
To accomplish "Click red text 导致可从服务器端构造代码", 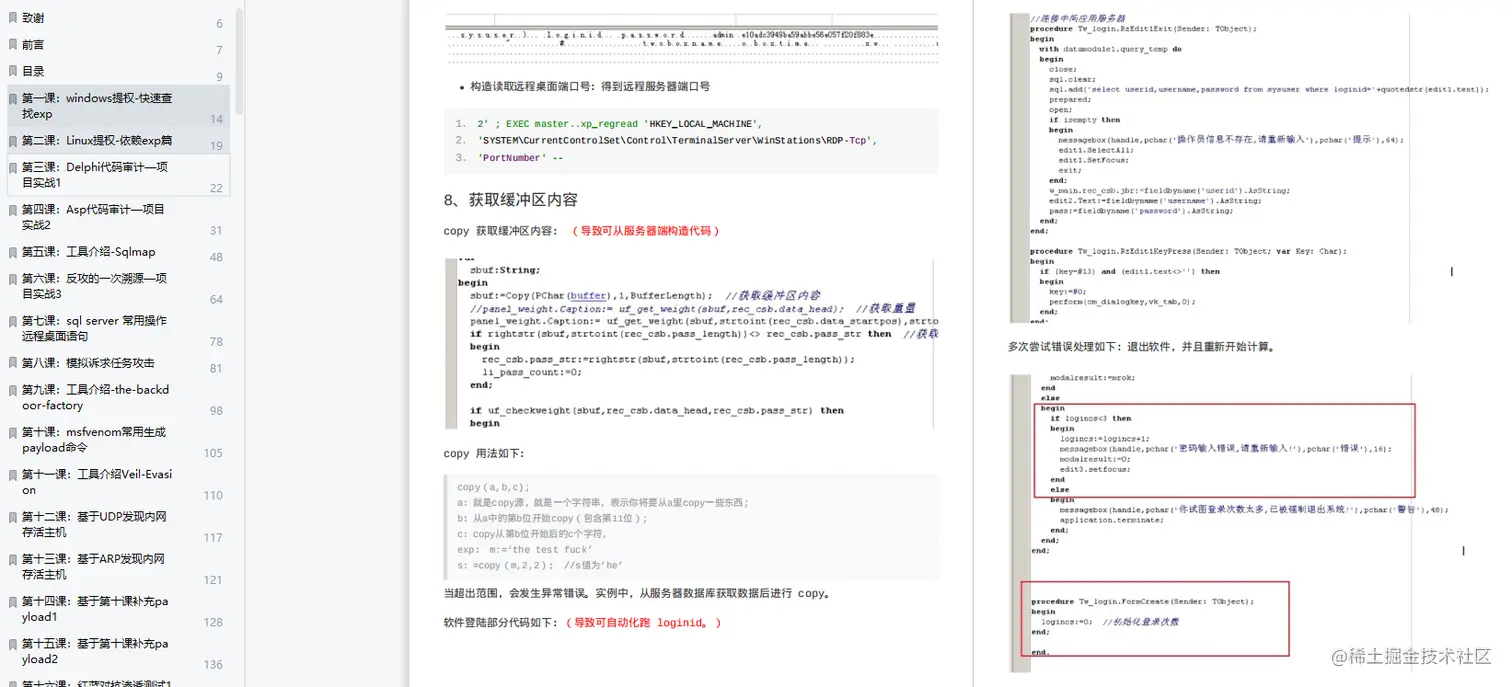I will coord(646,231).
